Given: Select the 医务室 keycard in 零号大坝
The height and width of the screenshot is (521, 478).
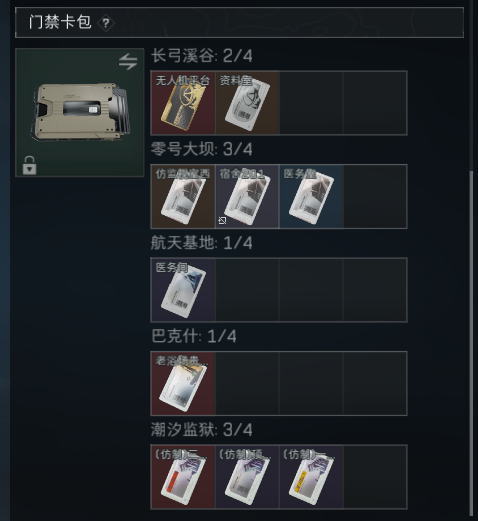Looking at the screenshot, I should (311, 196).
